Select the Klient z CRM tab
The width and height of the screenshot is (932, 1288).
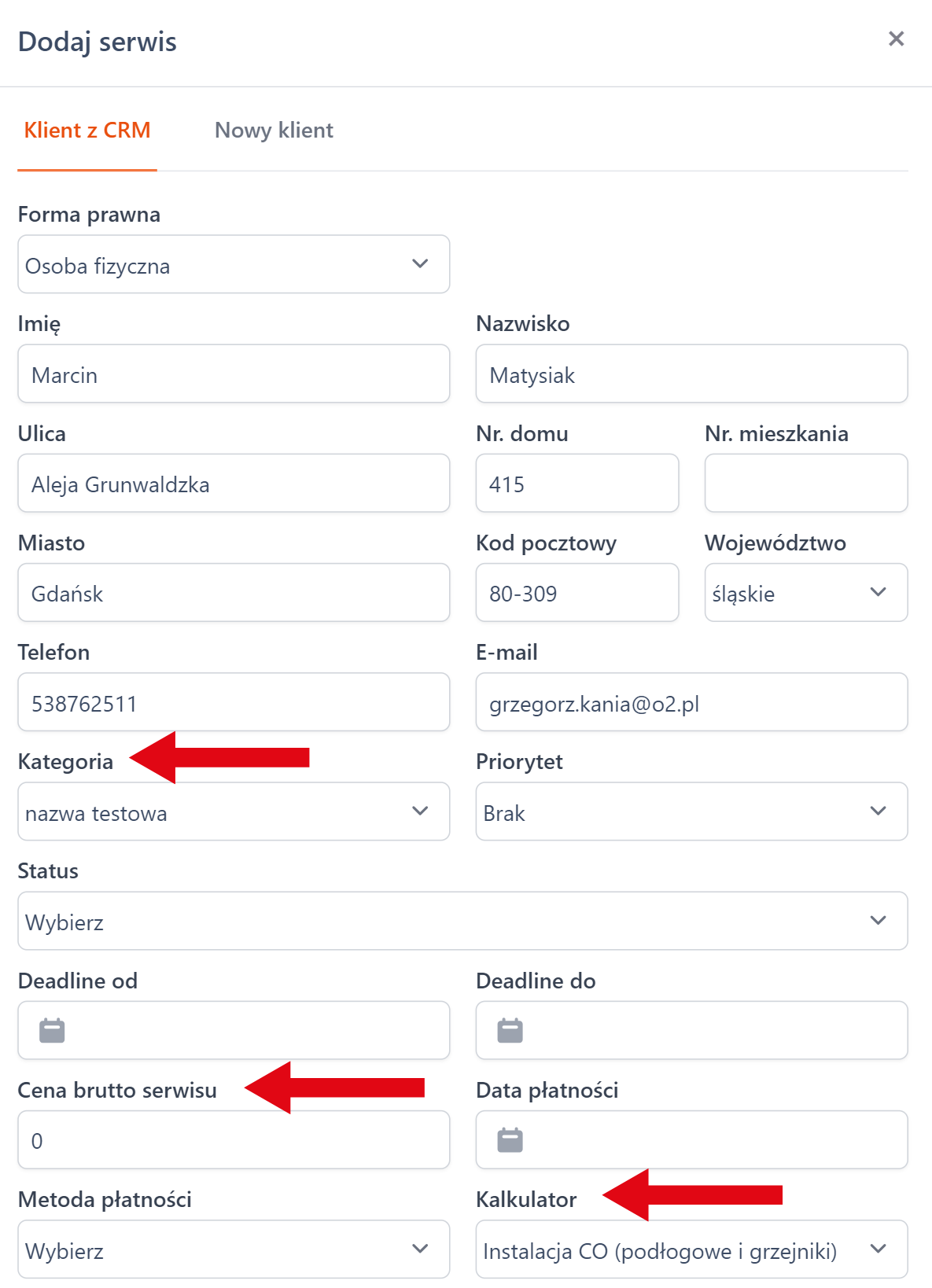(87, 131)
